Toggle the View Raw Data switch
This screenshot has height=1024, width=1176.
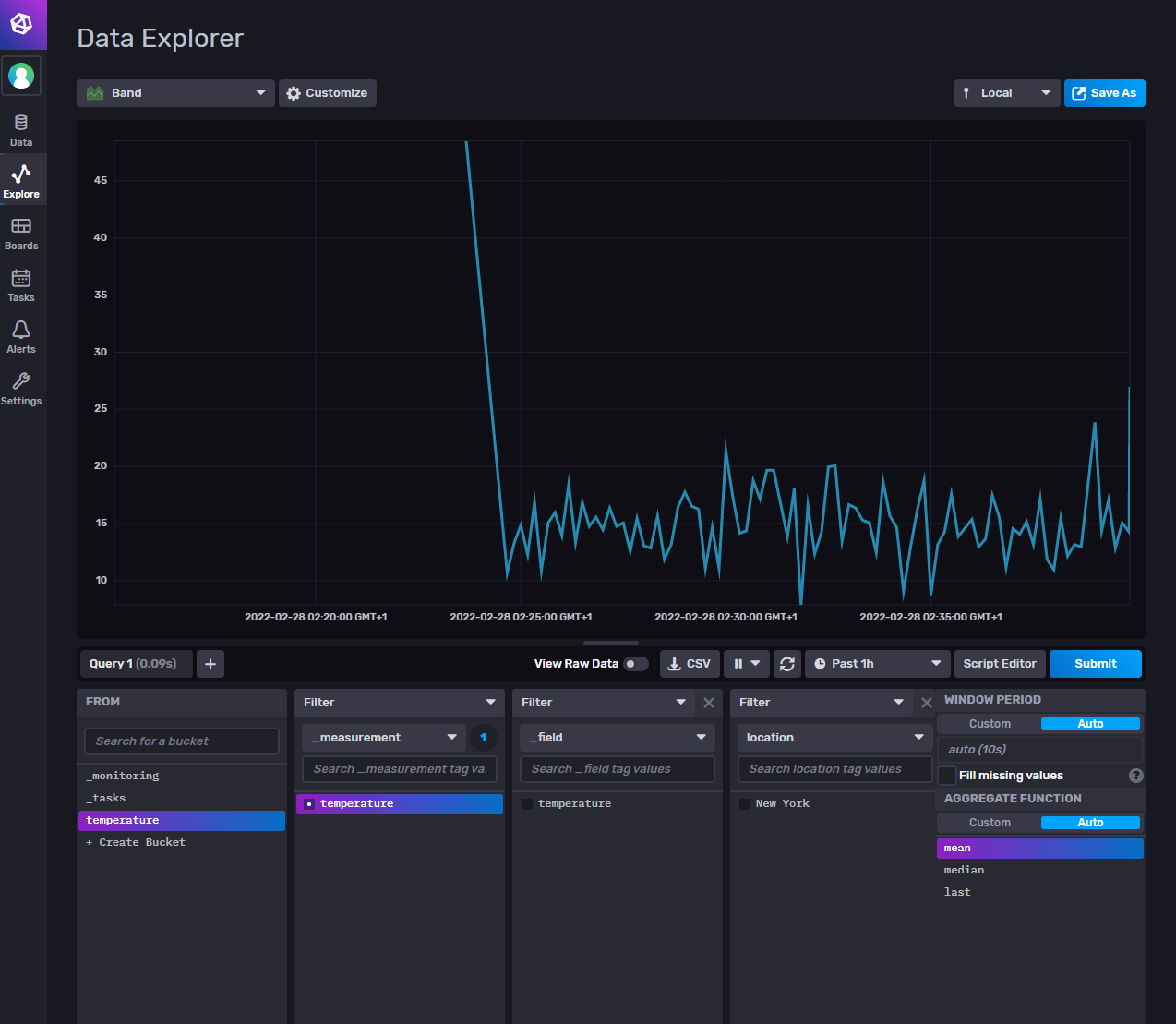[x=636, y=663]
